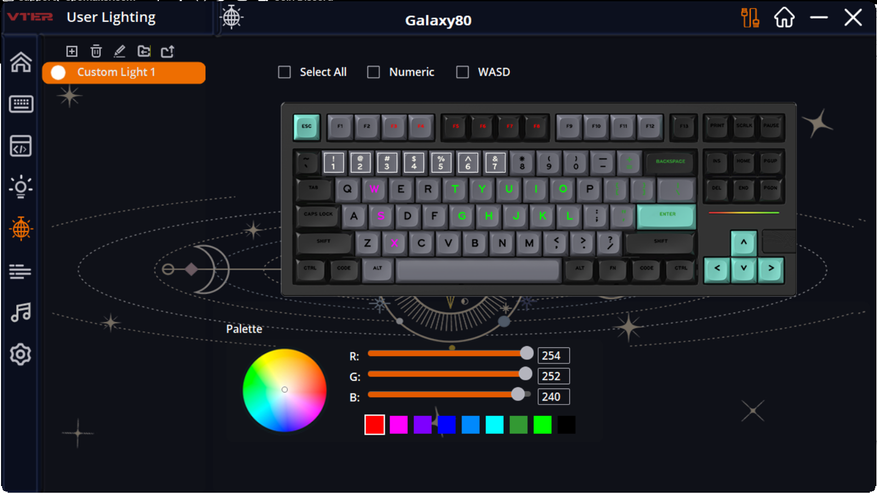Import a lighting profile from folder
The width and height of the screenshot is (877, 493).
point(144,51)
